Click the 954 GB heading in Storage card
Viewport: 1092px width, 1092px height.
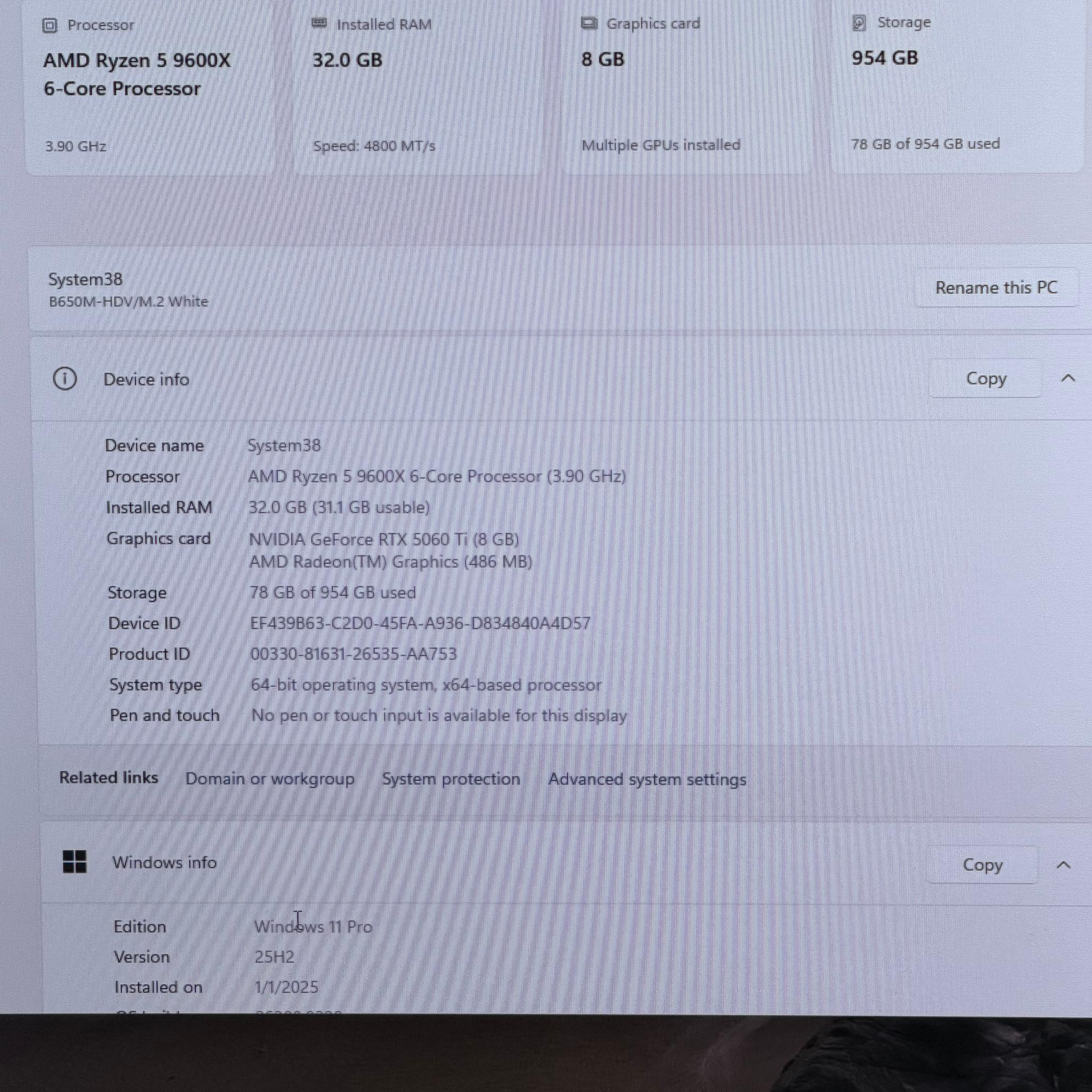click(885, 58)
